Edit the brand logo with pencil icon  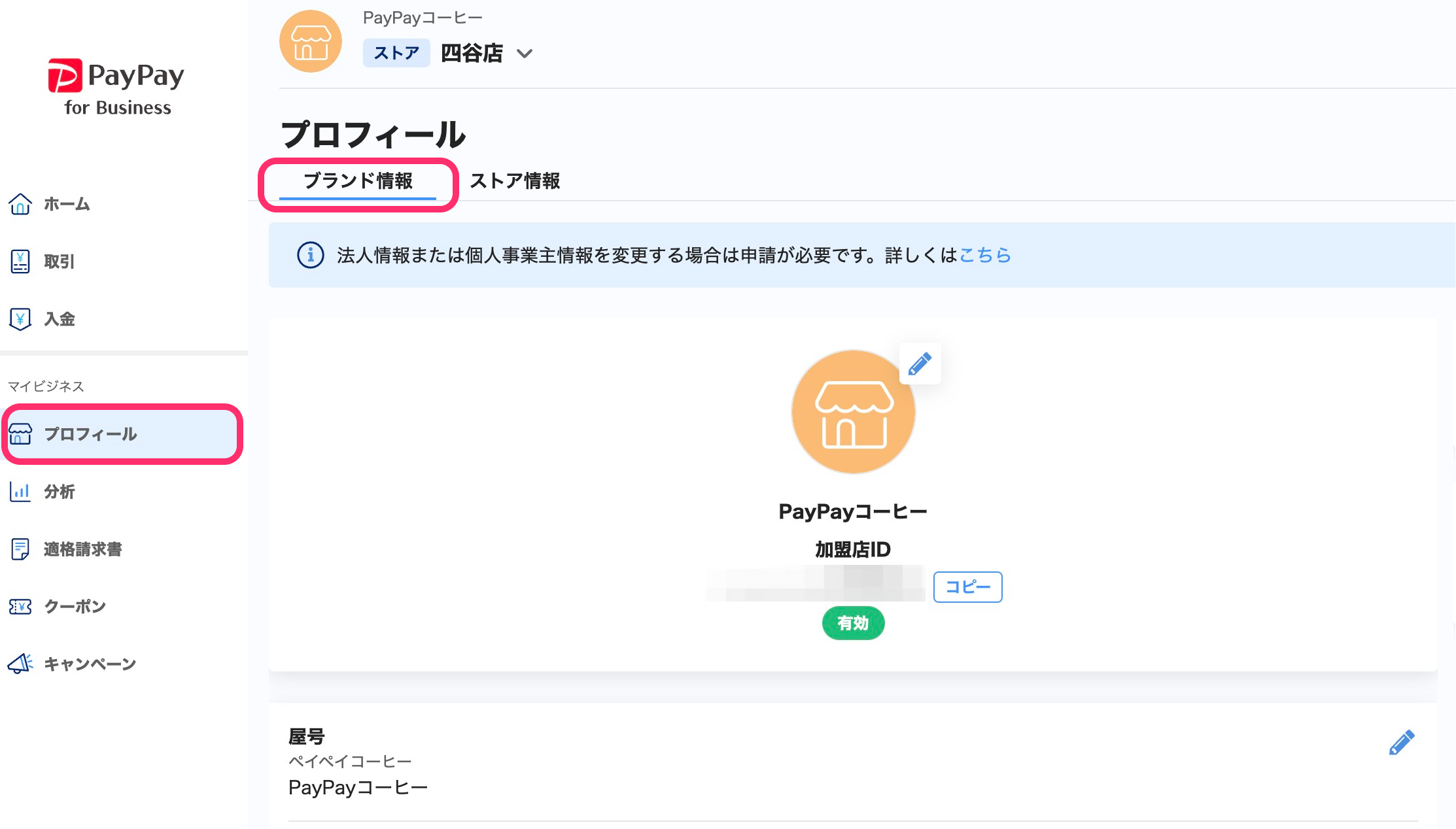click(920, 364)
